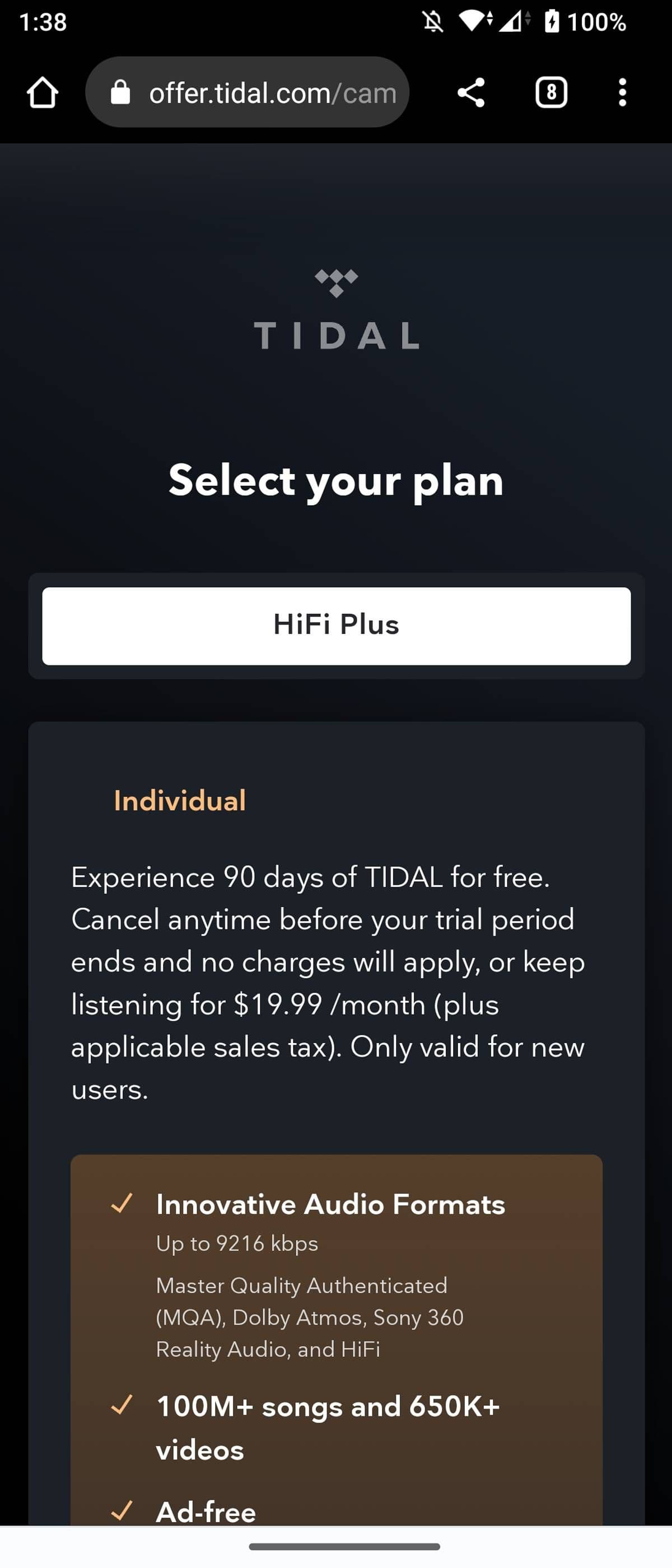Screen dimensions: 672x1568
Task: Tap the checkmark beside Ad-free
Action: point(122,1510)
